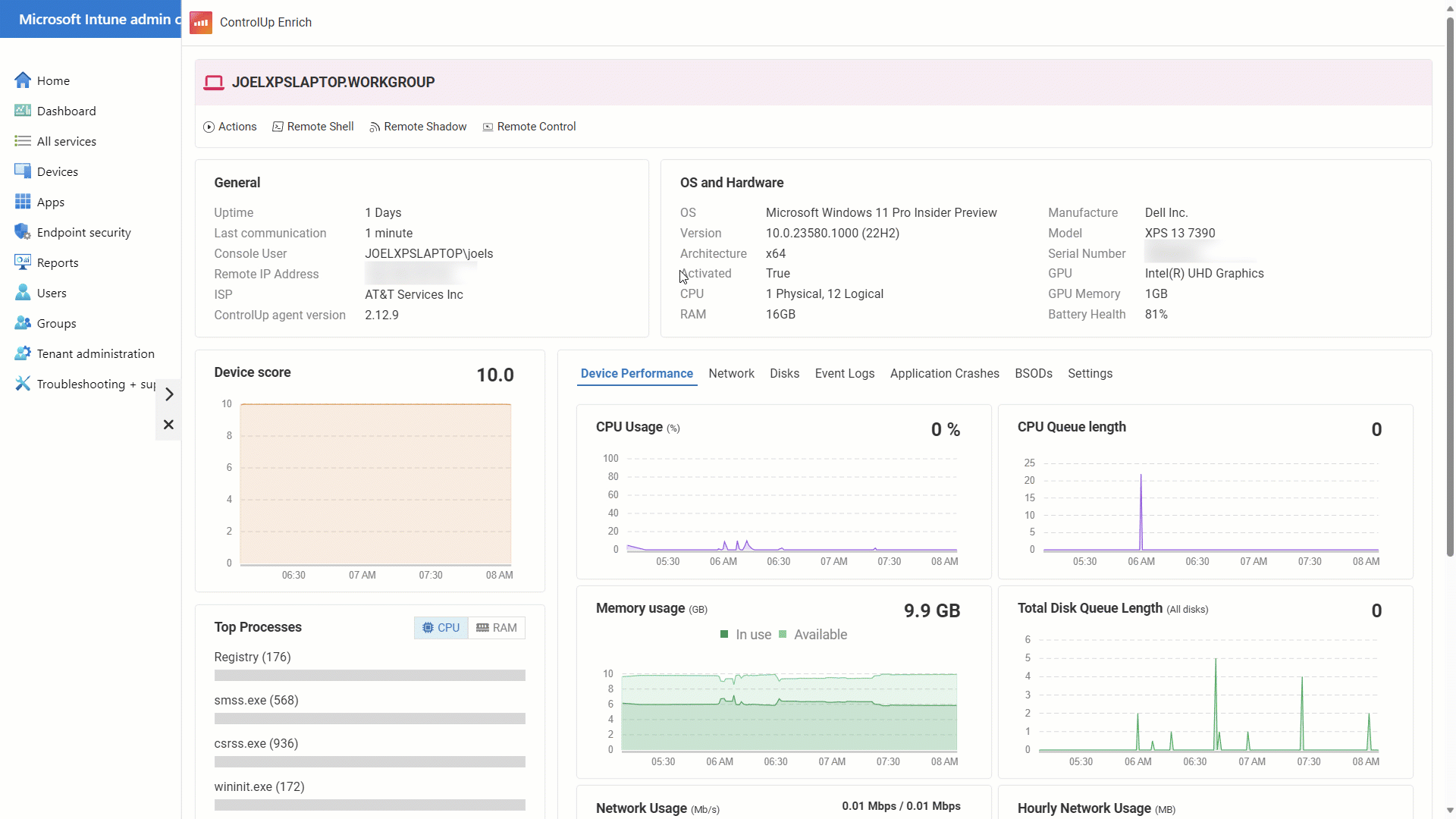Click the scrollbar down arrow
1456x819 pixels.
[1450, 811]
